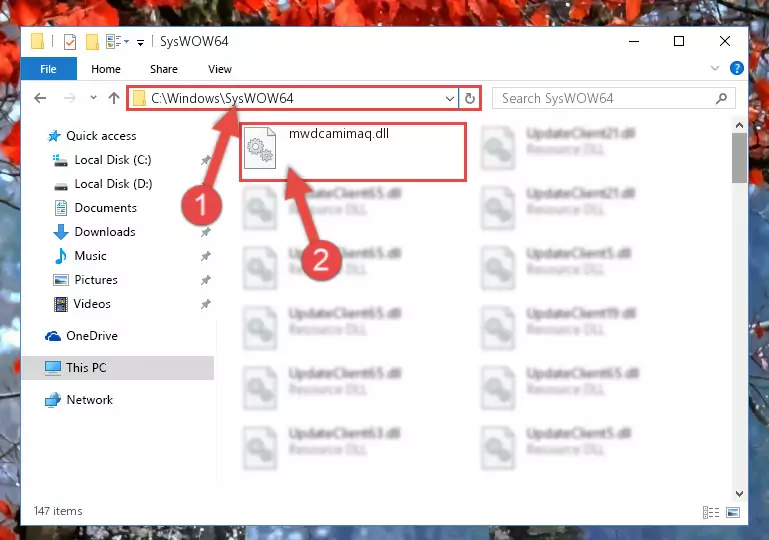This screenshot has width=769, height=540.
Task: Click the New folder icon in quick access toolbar
Action: tap(92, 42)
